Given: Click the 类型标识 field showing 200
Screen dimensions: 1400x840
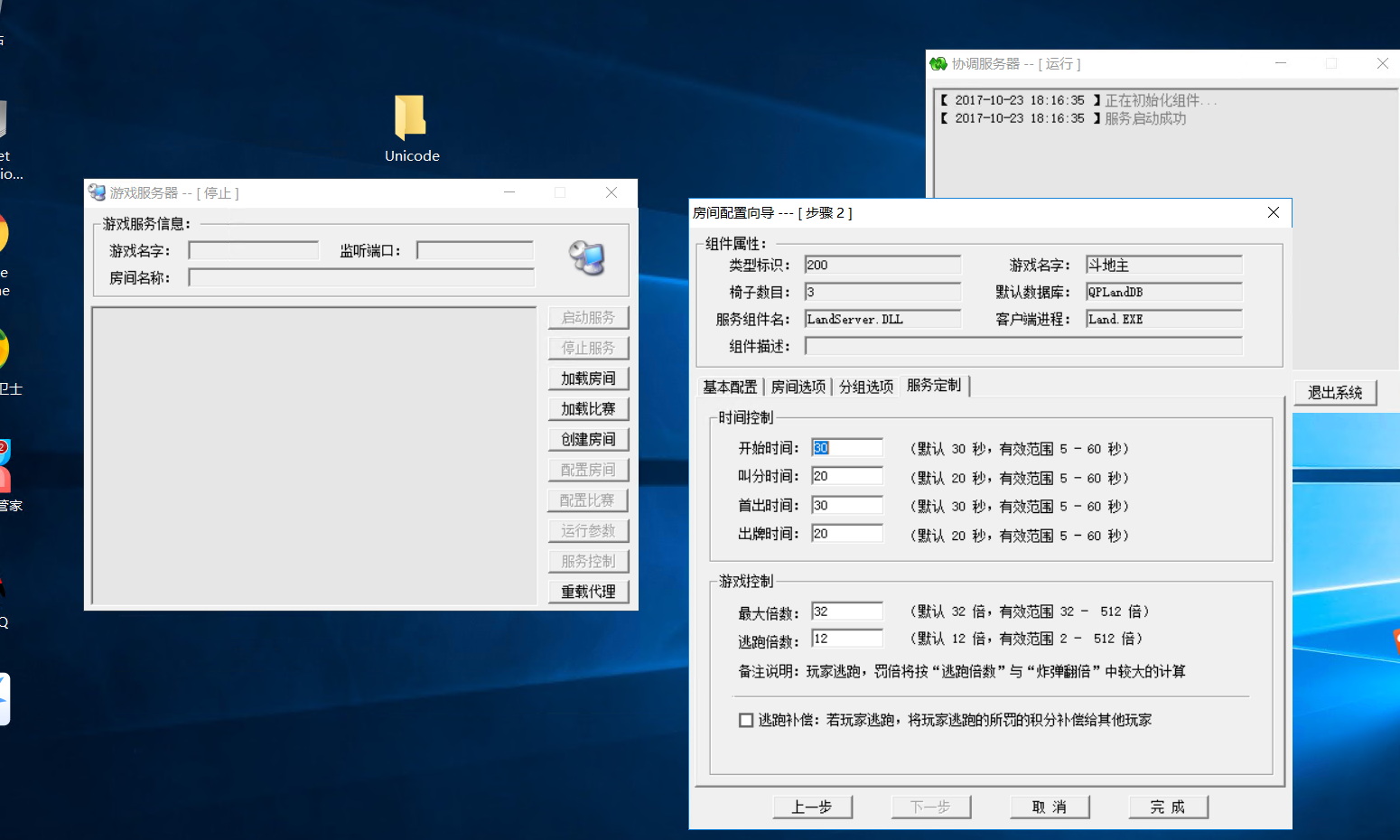Looking at the screenshot, I should click(x=882, y=265).
